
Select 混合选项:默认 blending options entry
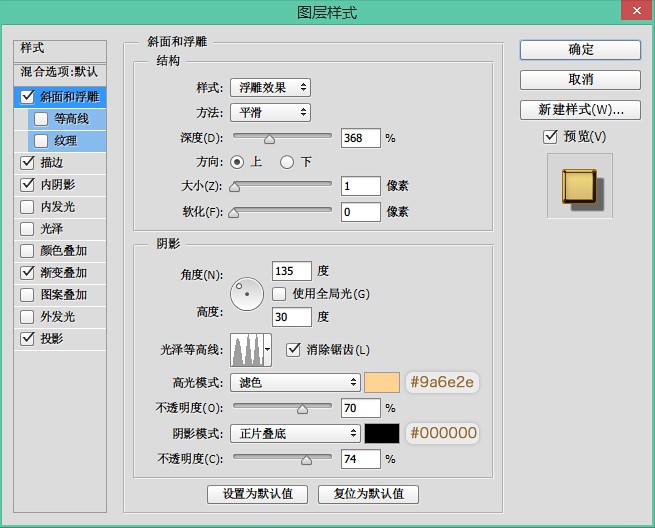(60, 72)
